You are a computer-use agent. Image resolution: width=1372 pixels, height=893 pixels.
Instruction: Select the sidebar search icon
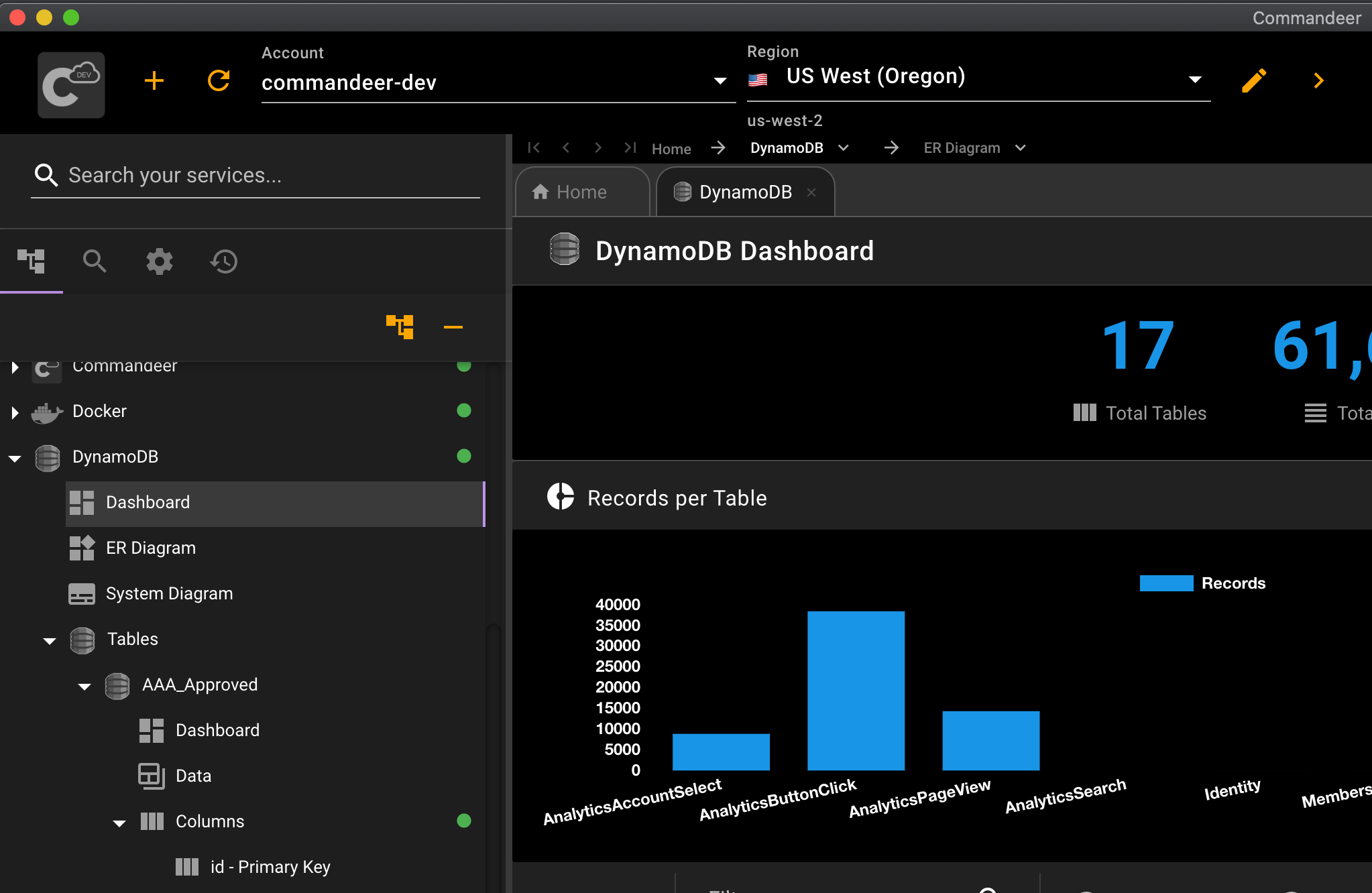click(x=95, y=261)
